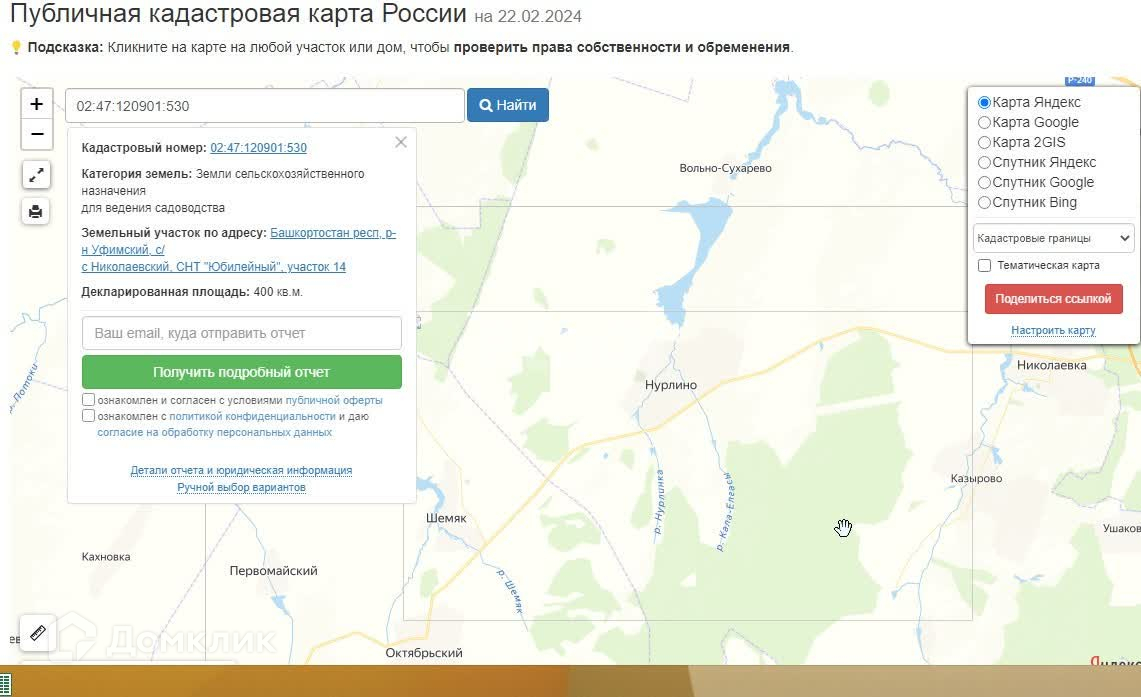
Task: Enable Тематическая карта checkbox
Action: tap(985, 266)
